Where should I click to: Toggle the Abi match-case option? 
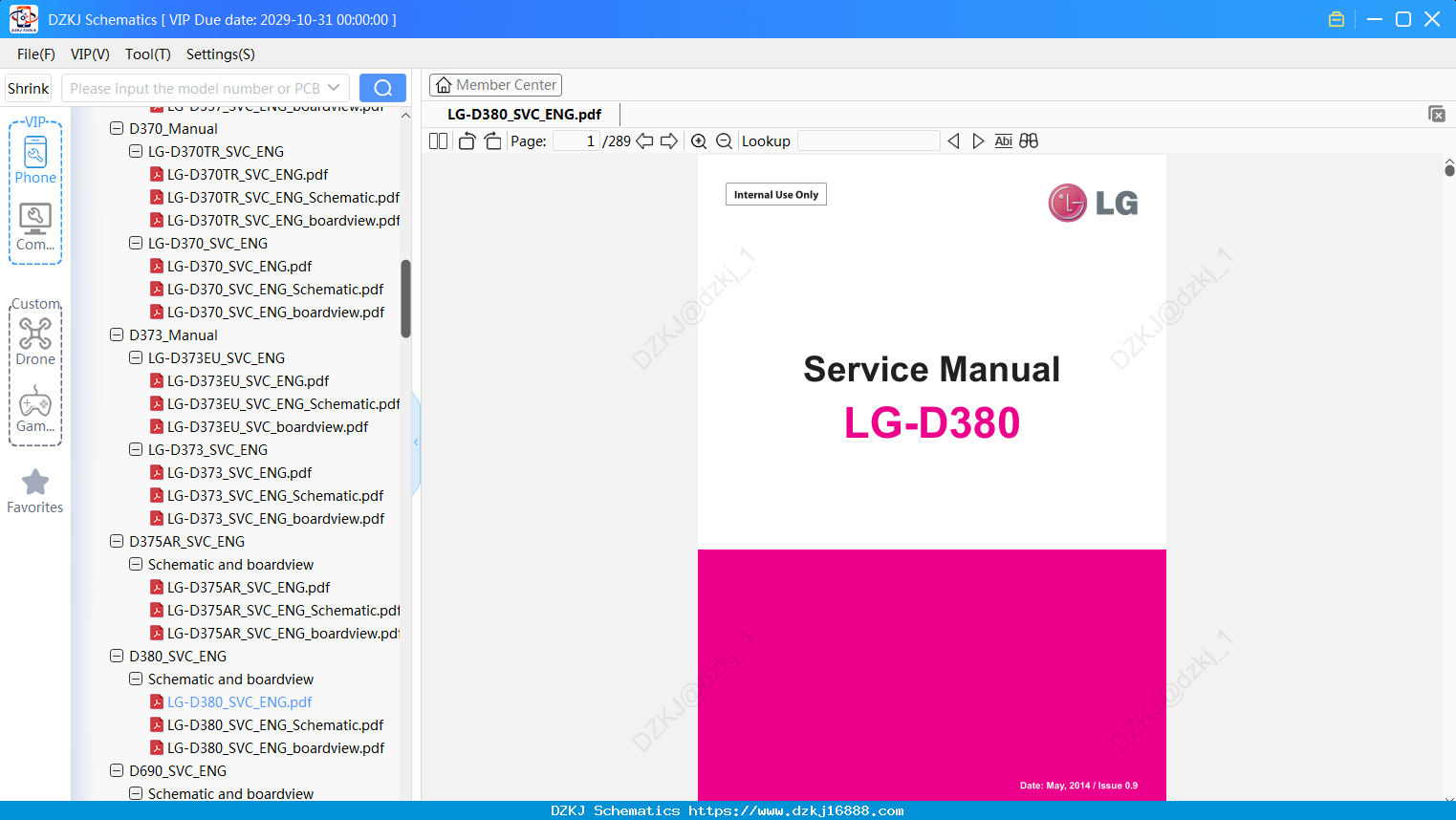pyautogui.click(x=1003, y=141)
